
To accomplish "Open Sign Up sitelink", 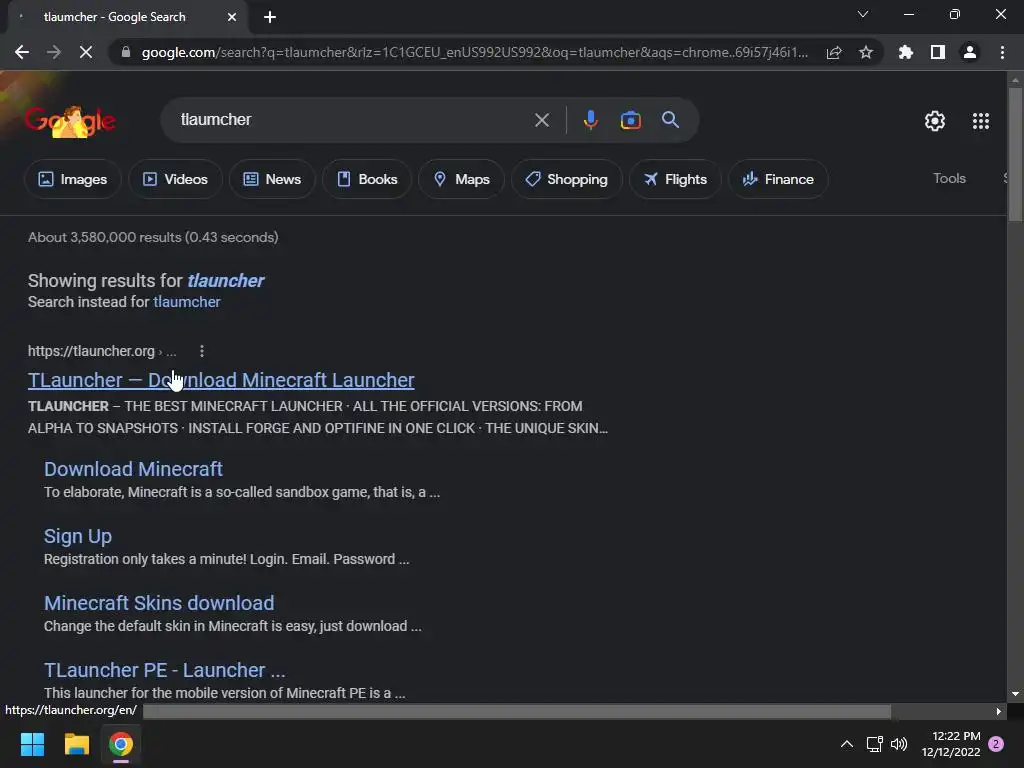I will tap(78, 536).
